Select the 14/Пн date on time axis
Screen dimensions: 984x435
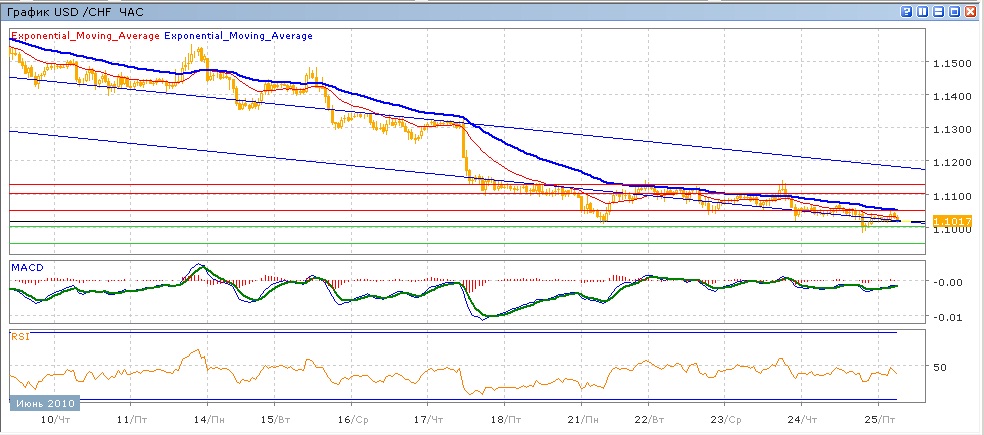click(x=207, y=421)
